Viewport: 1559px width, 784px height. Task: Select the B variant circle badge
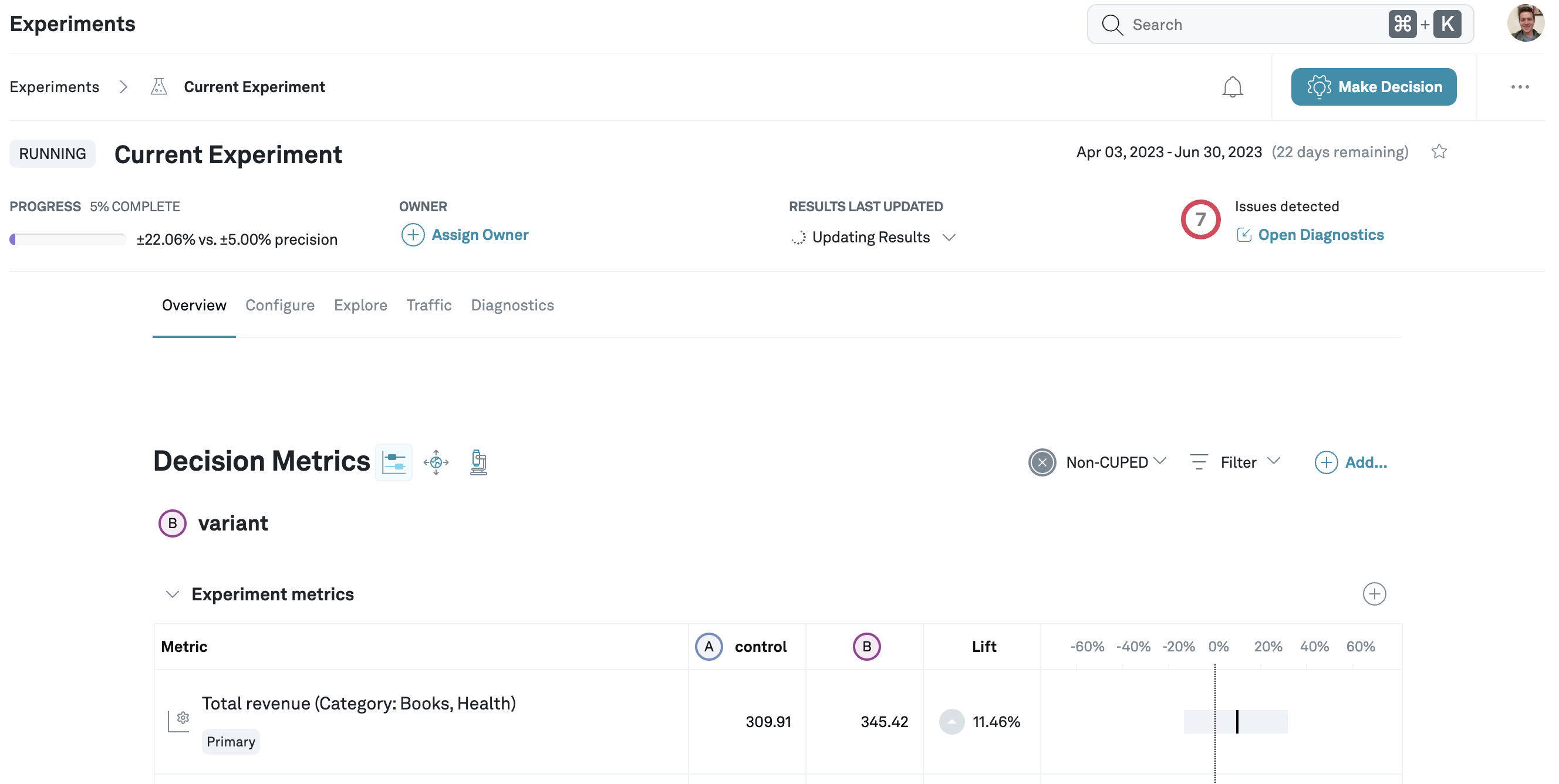click(x=173, y=523)
